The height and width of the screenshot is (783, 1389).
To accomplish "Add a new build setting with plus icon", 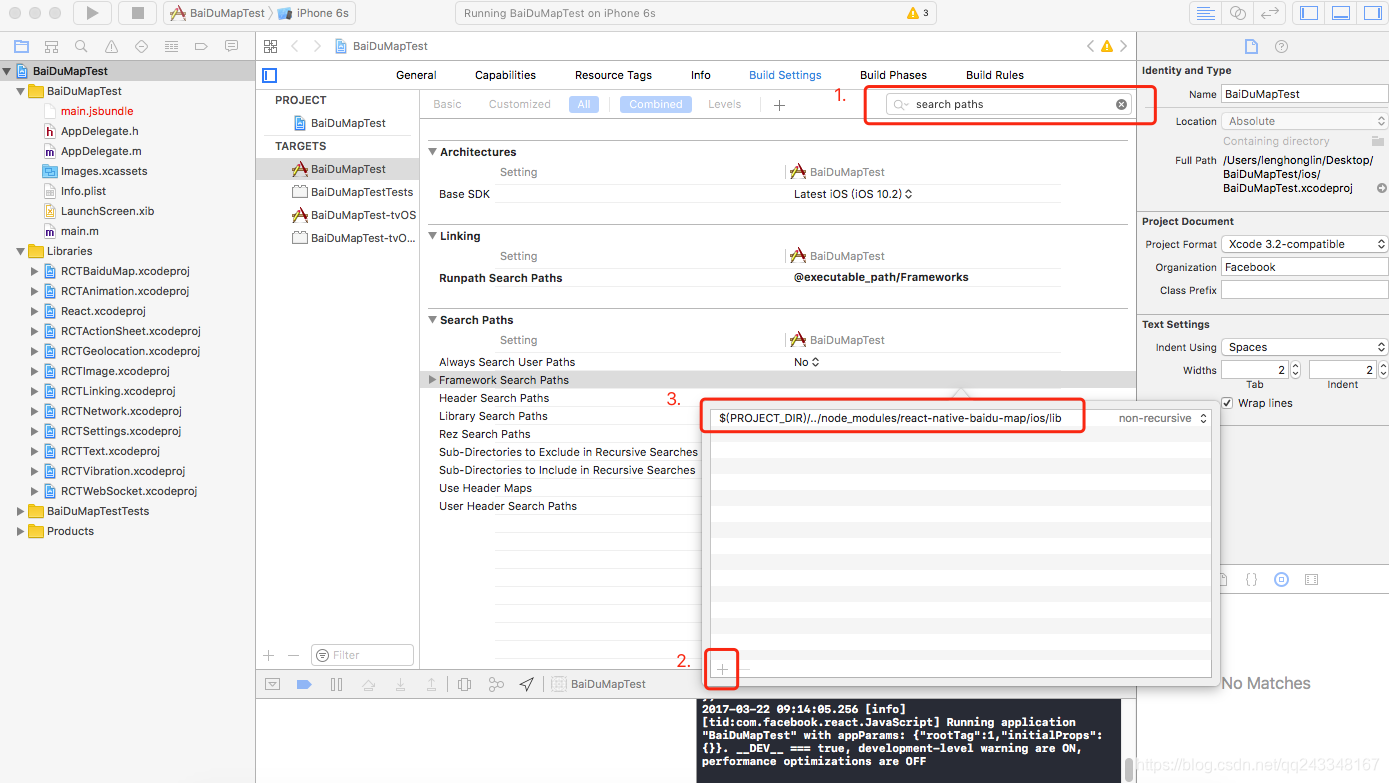I will [779, 104].
